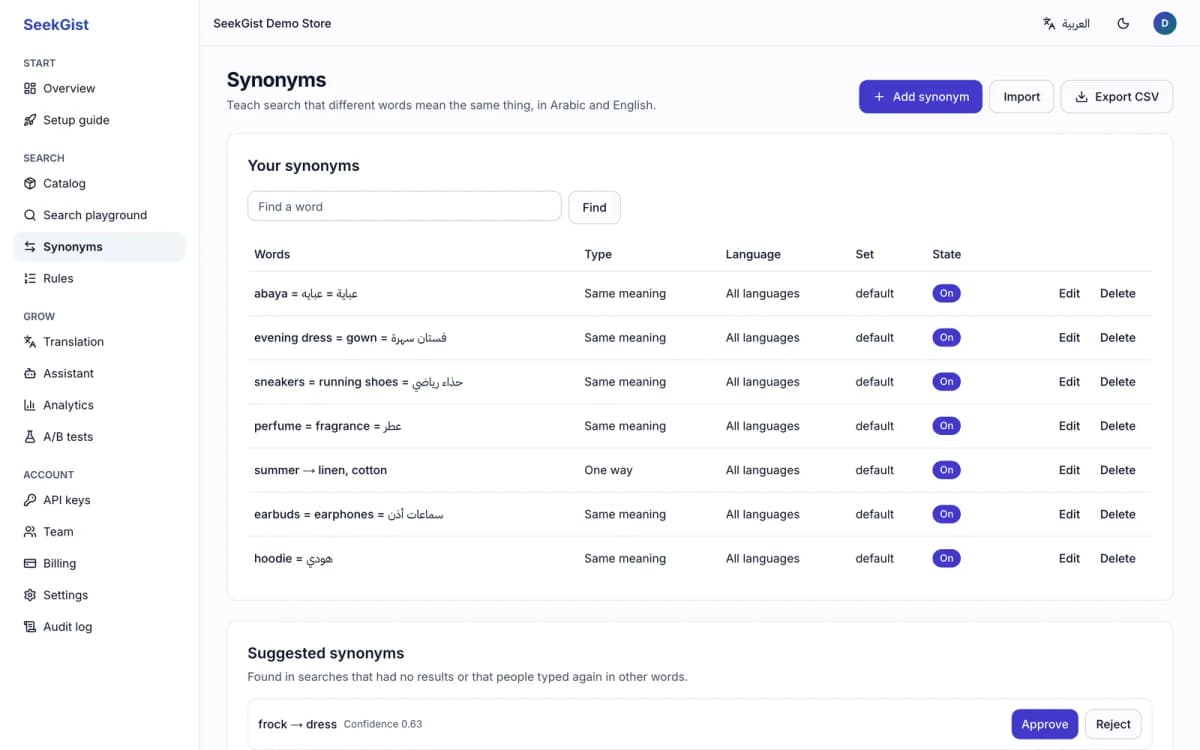The image size is (1200, 750).
Task: Click the download icon on Export CSV
Action: pyautogui.click(x=1081, y=97)
